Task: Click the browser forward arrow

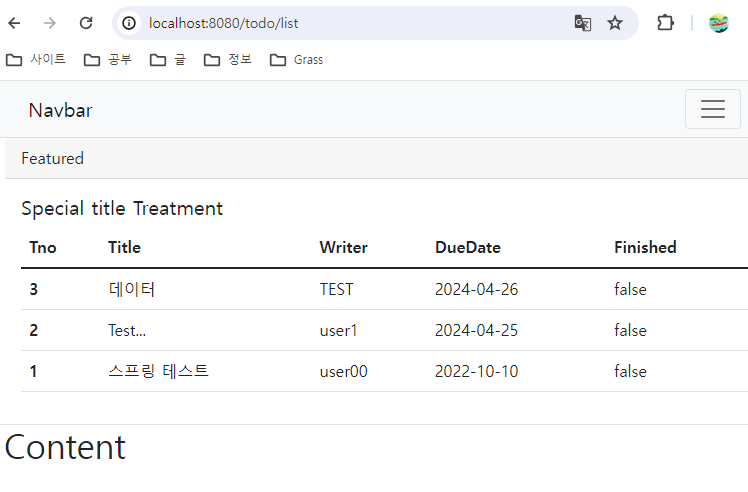Action: [50, 23]
